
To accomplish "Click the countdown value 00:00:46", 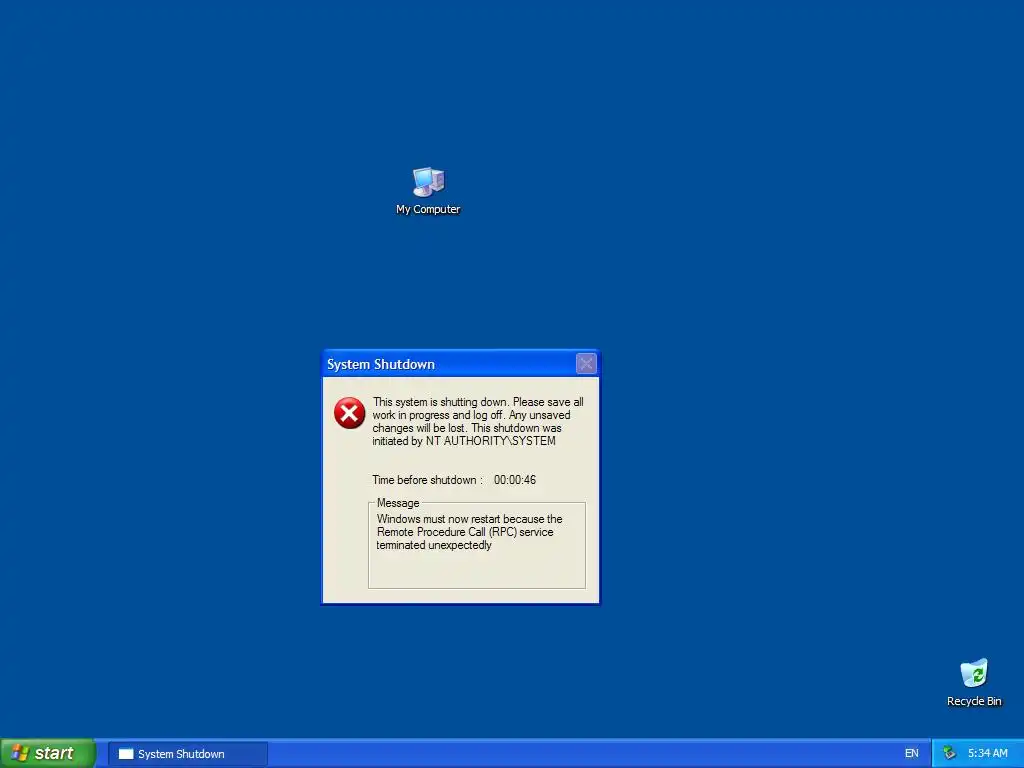I will point(515,480).
